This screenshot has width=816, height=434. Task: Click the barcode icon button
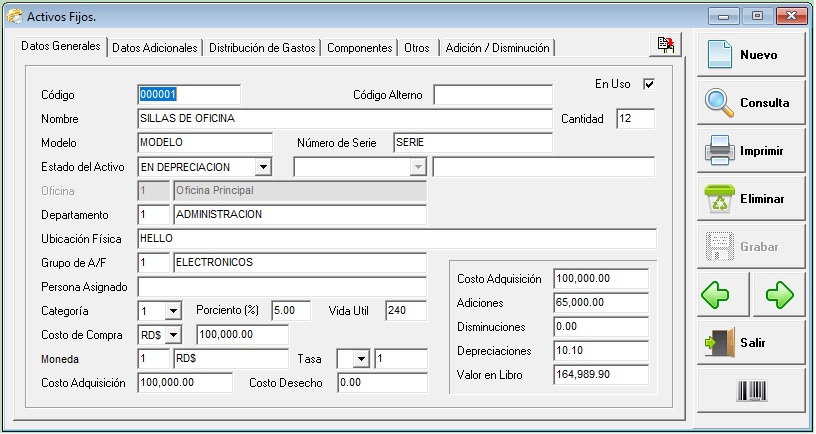pyautogui.click(x=751, y=391)
